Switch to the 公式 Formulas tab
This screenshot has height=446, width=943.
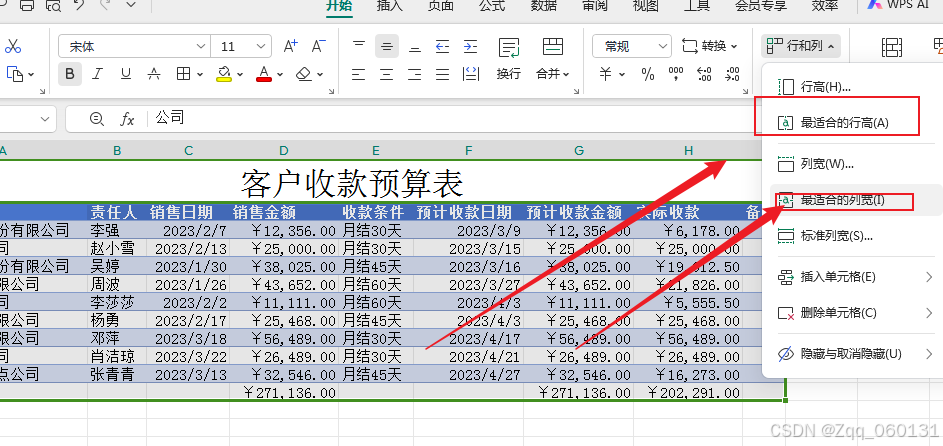(492, 5)
